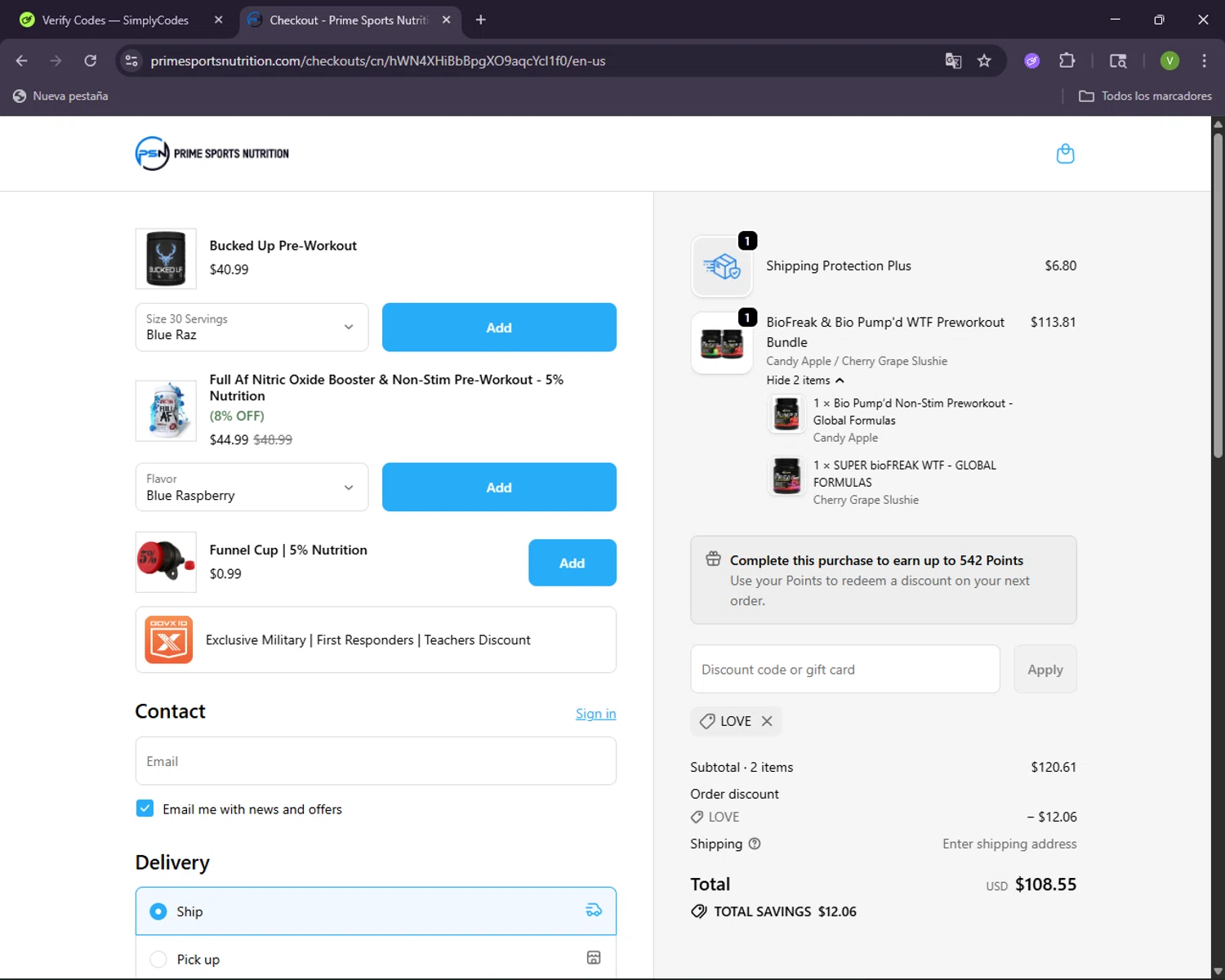Click the delivery truck icon in Ship row
Screen dimensions: 1225x980
pos(594,911)
